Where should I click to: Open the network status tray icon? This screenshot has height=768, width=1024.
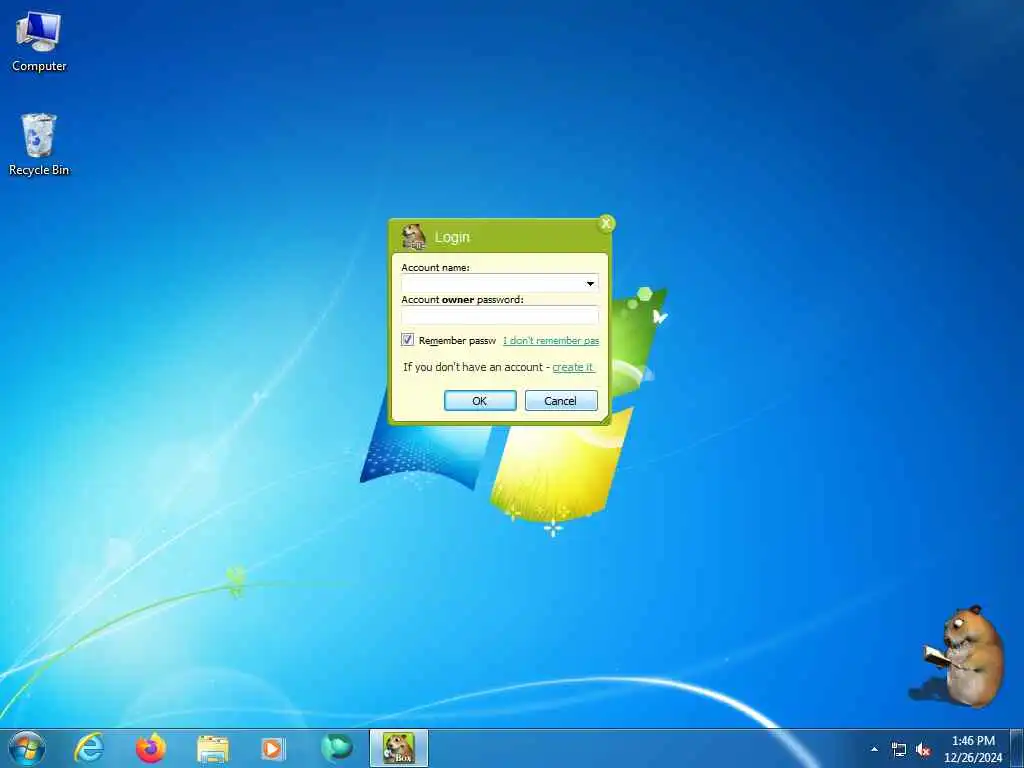899,750
